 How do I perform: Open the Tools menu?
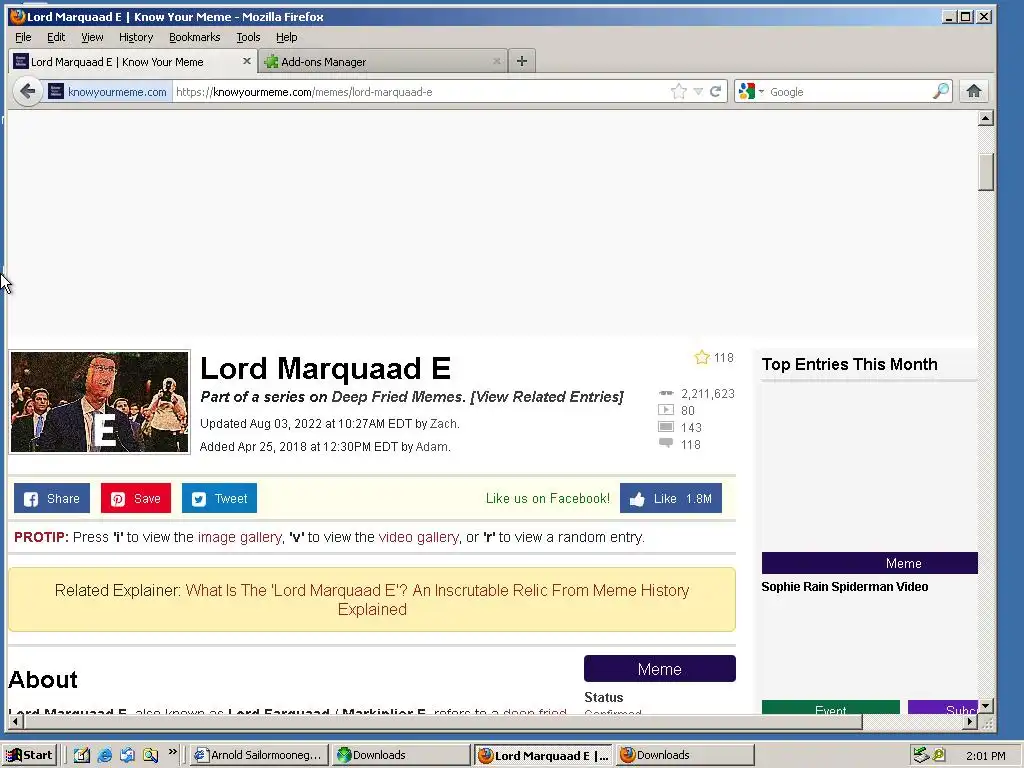pos(248,37)
